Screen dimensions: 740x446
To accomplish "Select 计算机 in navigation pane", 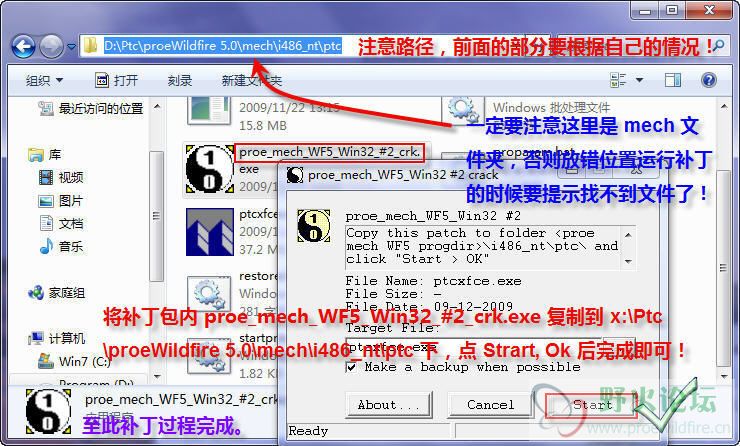I will coord(67,338).
